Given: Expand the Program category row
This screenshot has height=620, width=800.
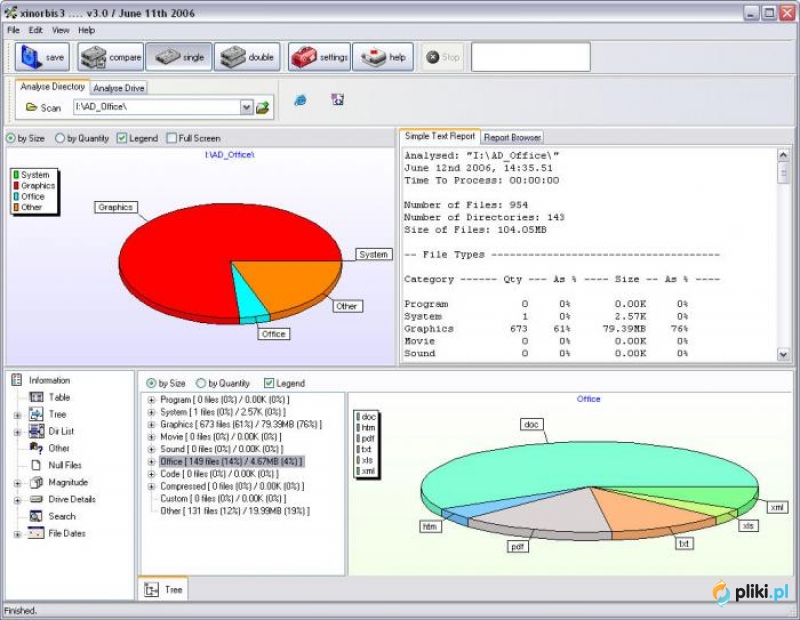Looking at the screenshot, I should pyautogui.click(x=151, y=400).
